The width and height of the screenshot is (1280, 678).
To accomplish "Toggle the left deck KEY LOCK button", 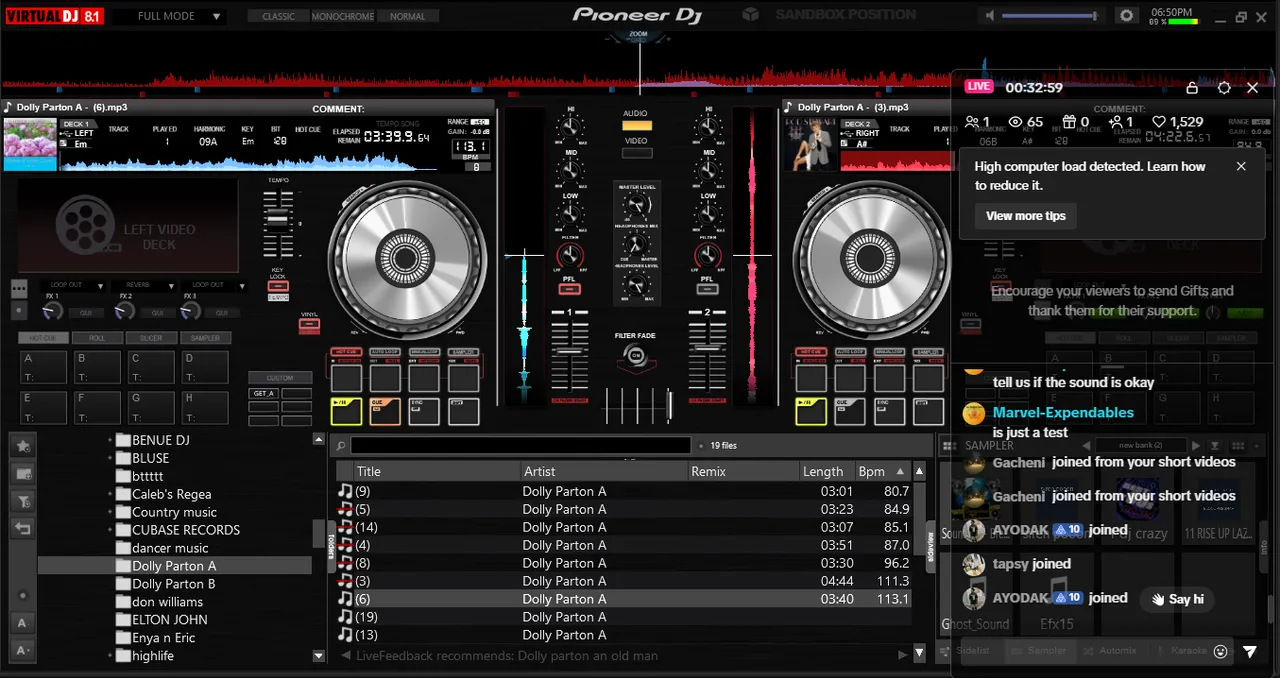I will point(278,285).
